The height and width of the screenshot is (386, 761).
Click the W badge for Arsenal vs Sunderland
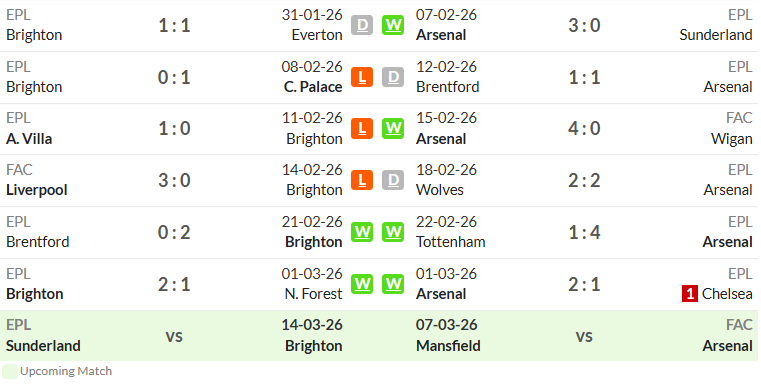(x=393, y=25)
